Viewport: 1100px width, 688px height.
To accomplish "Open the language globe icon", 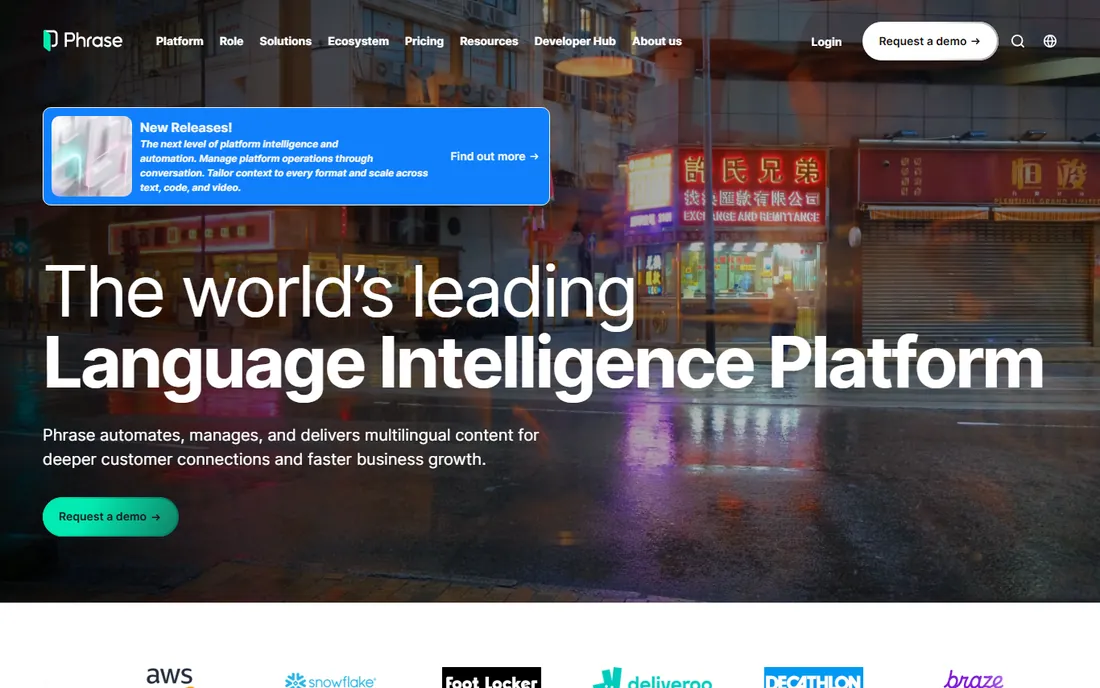I will pos(1049,41).
